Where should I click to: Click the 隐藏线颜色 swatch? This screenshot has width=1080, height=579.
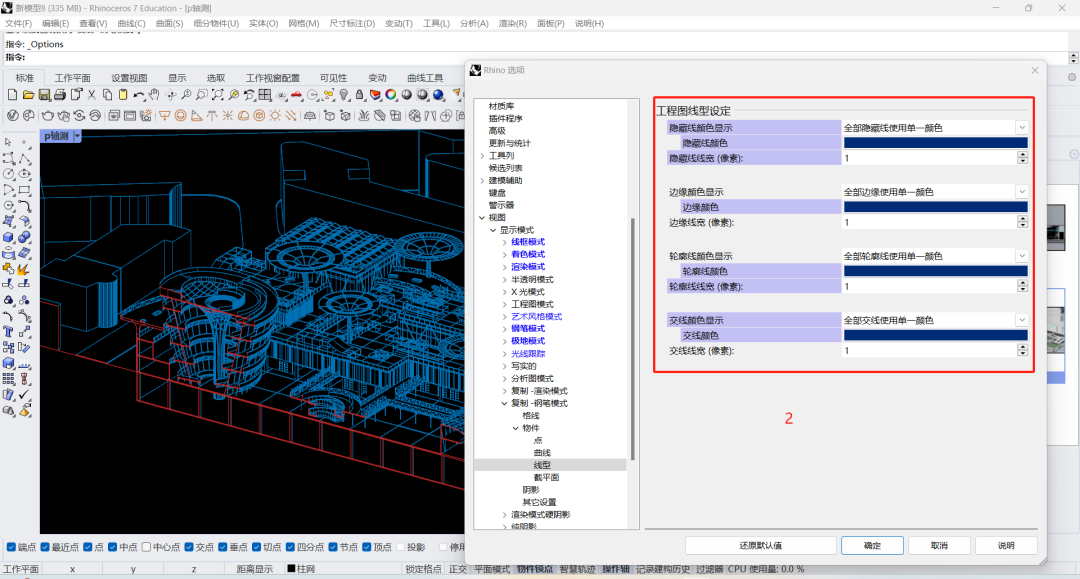point(935,143)
